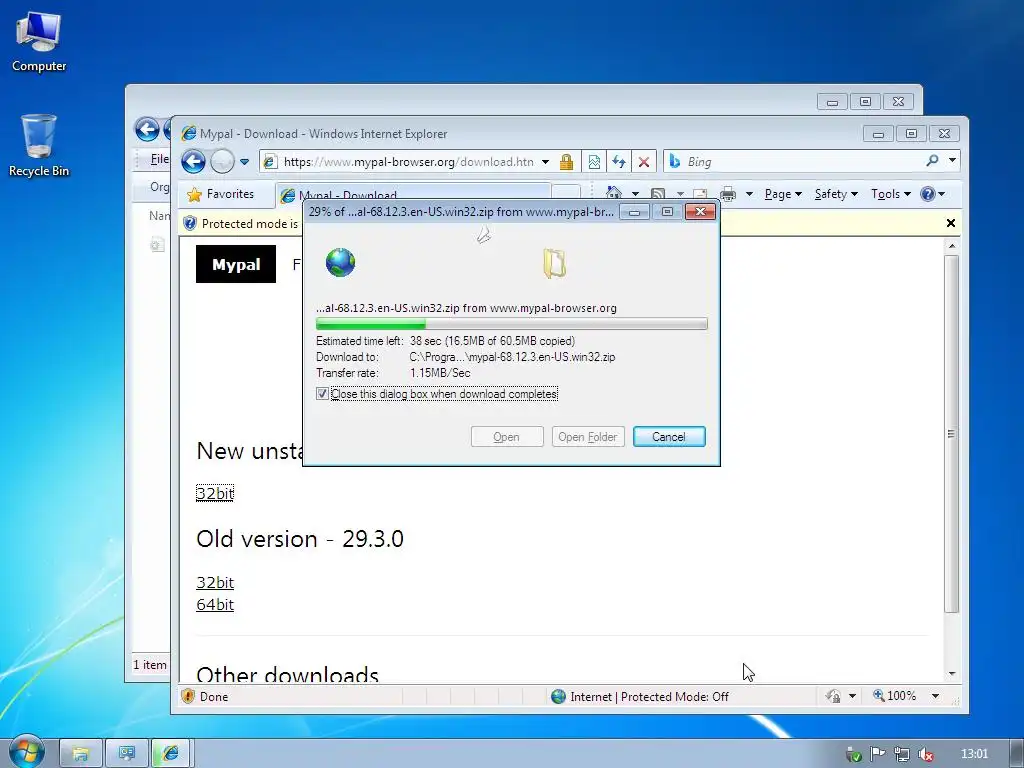Click the disabled Open Folder button

(x=588, y=437)
